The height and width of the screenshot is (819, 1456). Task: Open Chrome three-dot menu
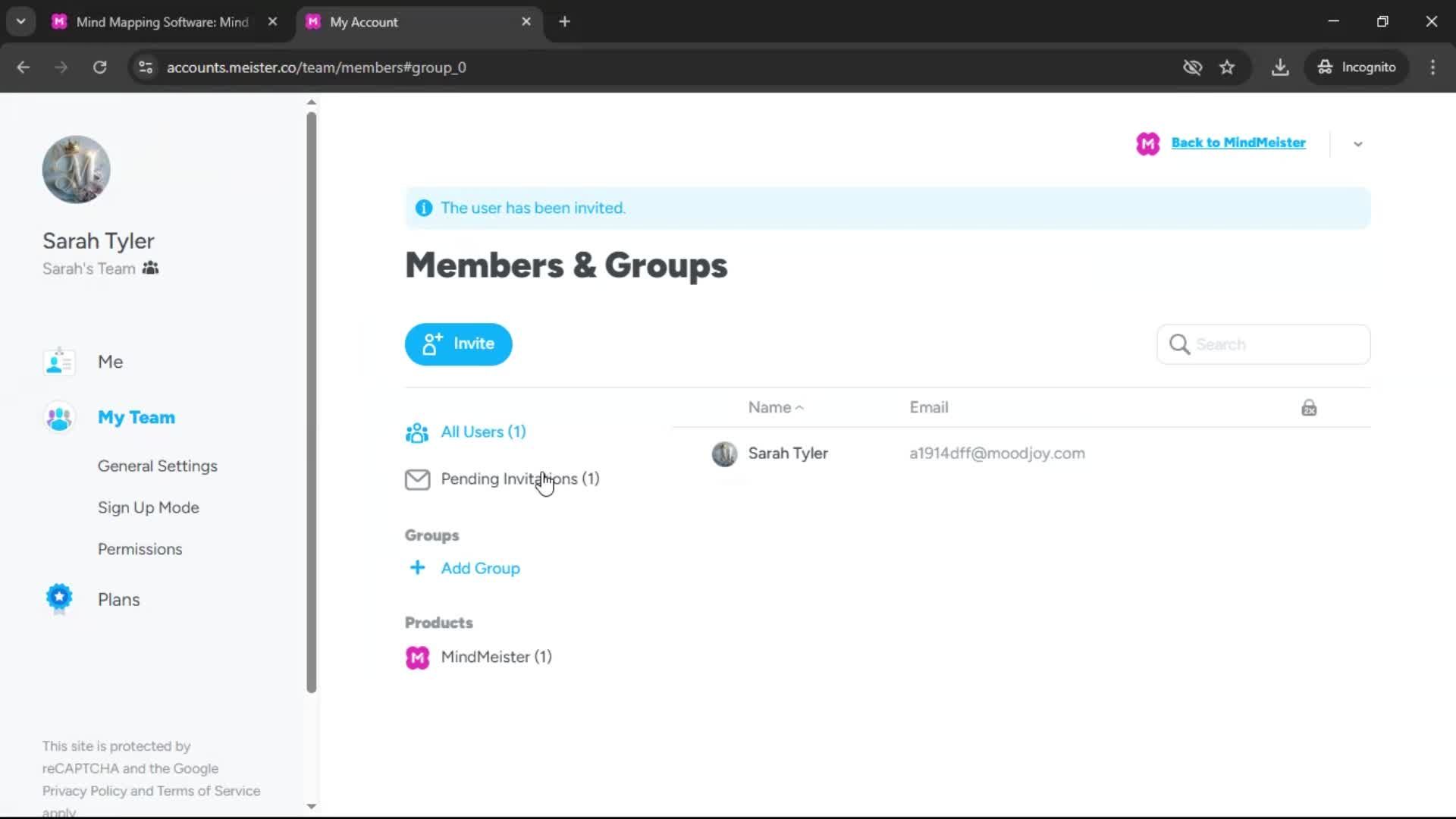(1432, 67)
